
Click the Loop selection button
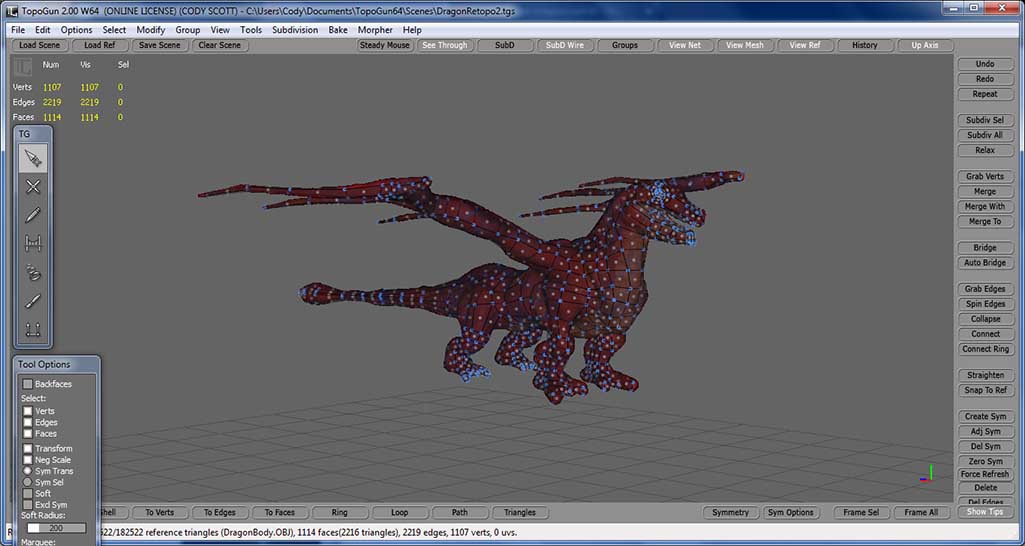pos(399,513)
